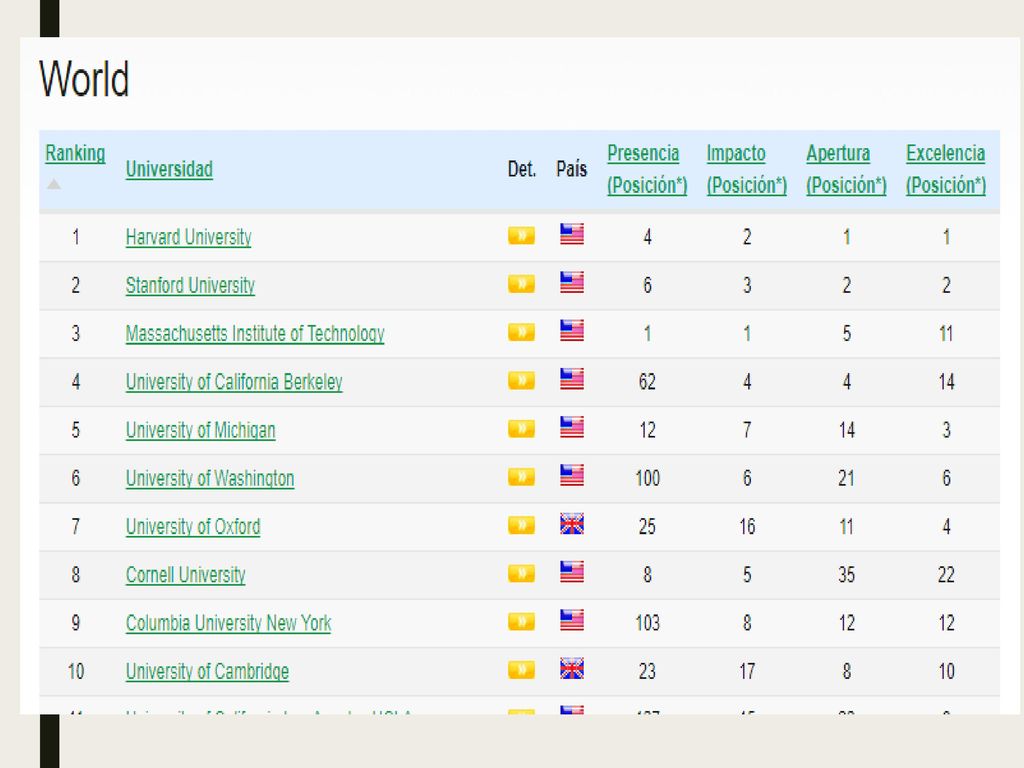Viewport: 1024px width, 768px height.
Task: Open the University of Cambridge link
Action: coord(207,672)
